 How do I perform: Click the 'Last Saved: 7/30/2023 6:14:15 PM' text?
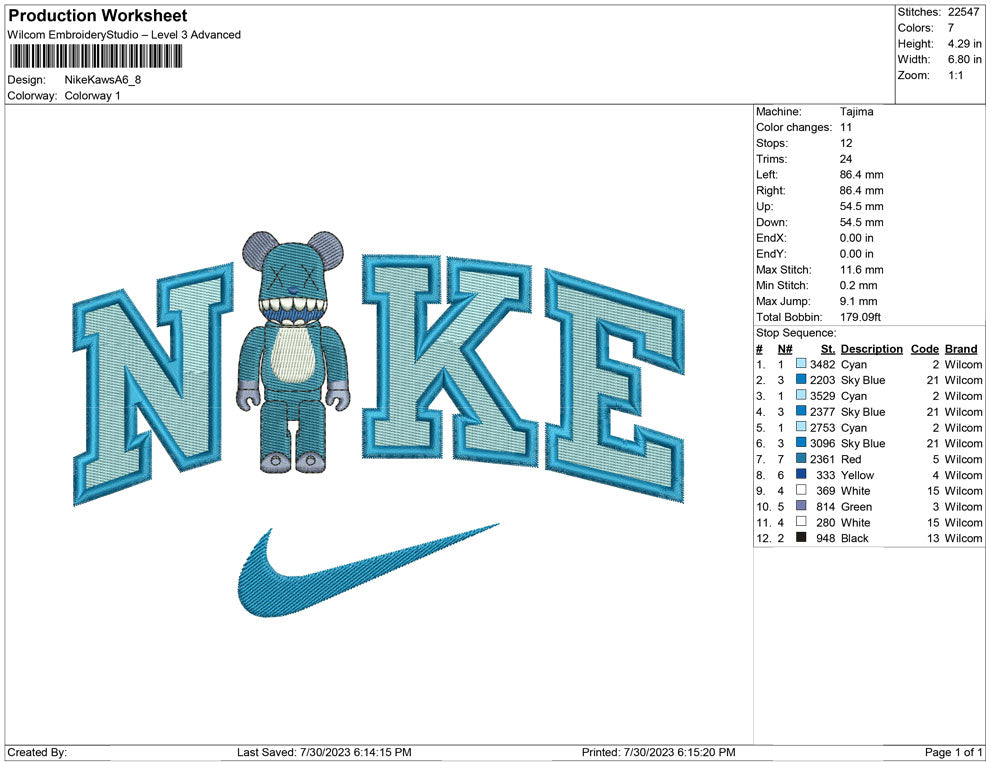click(324, 752)
